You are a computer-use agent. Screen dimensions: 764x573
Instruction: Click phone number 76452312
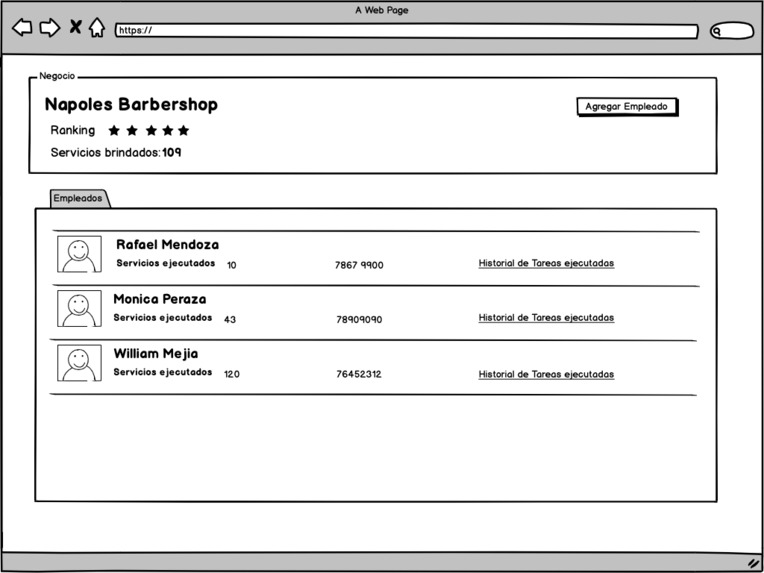coord(359,375)
